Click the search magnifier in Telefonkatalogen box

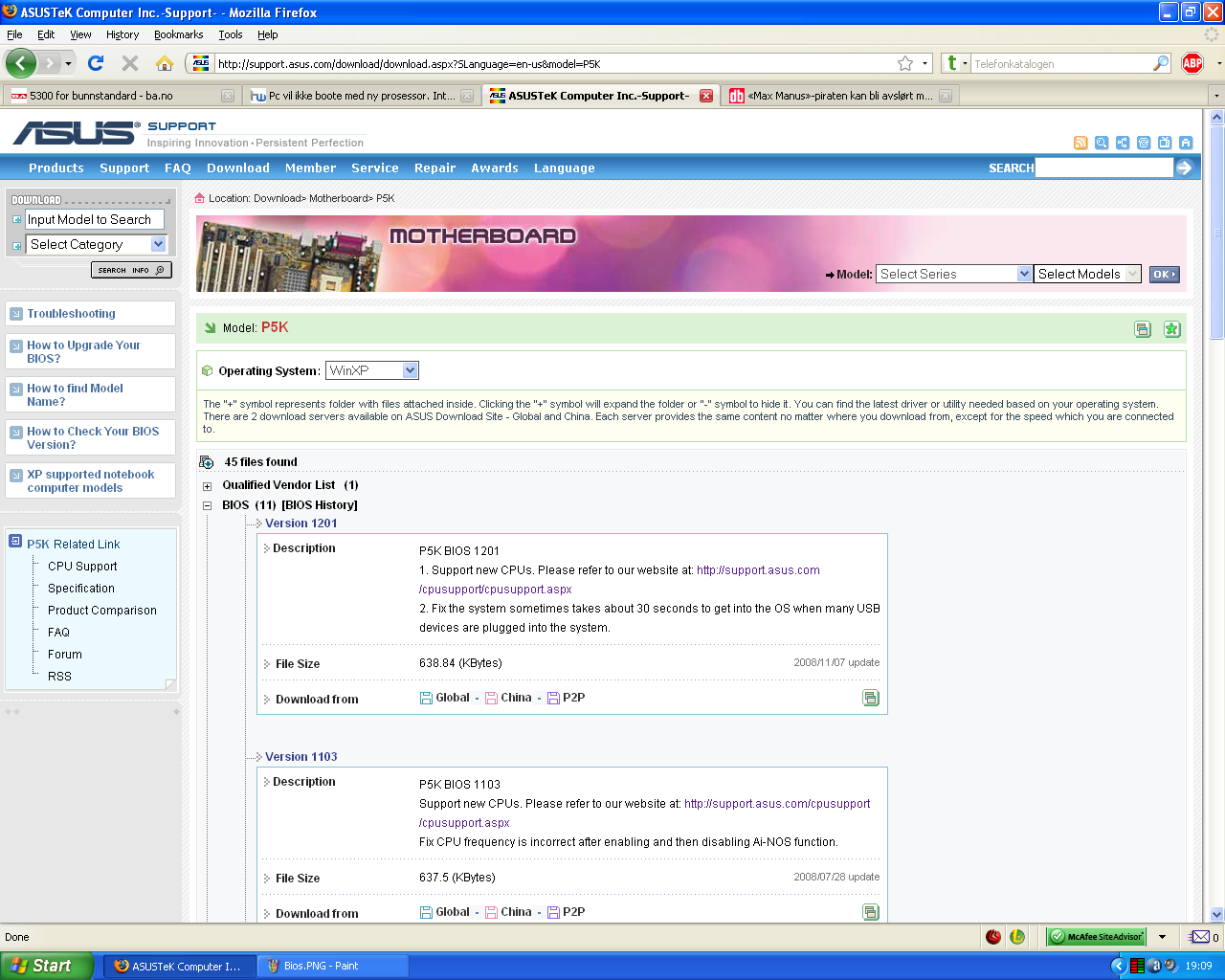(1161, 63)
